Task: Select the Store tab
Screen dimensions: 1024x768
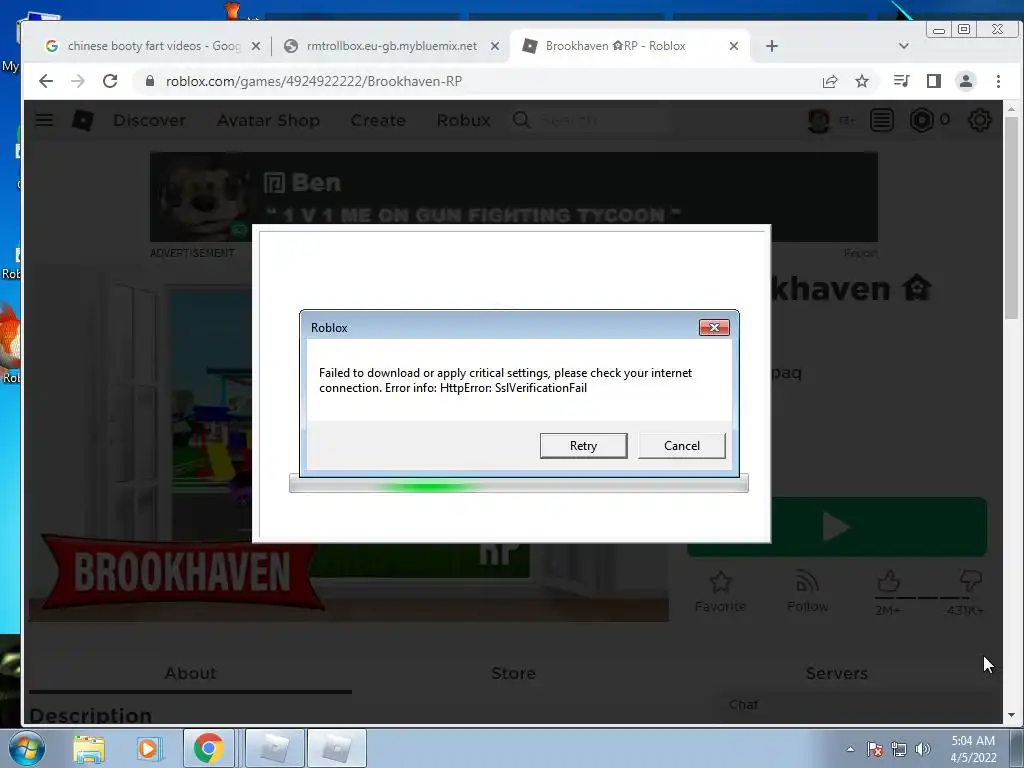Action: 513,673
